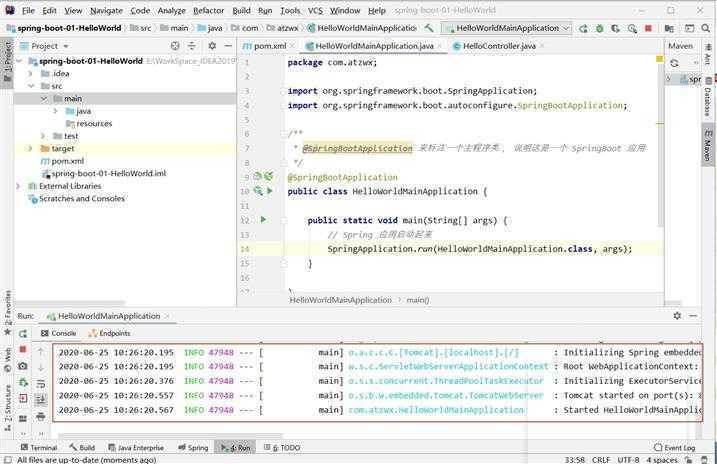Collapse the src folder
The height and width of the screenshot is (464, 717).
[x=30, y=86]
